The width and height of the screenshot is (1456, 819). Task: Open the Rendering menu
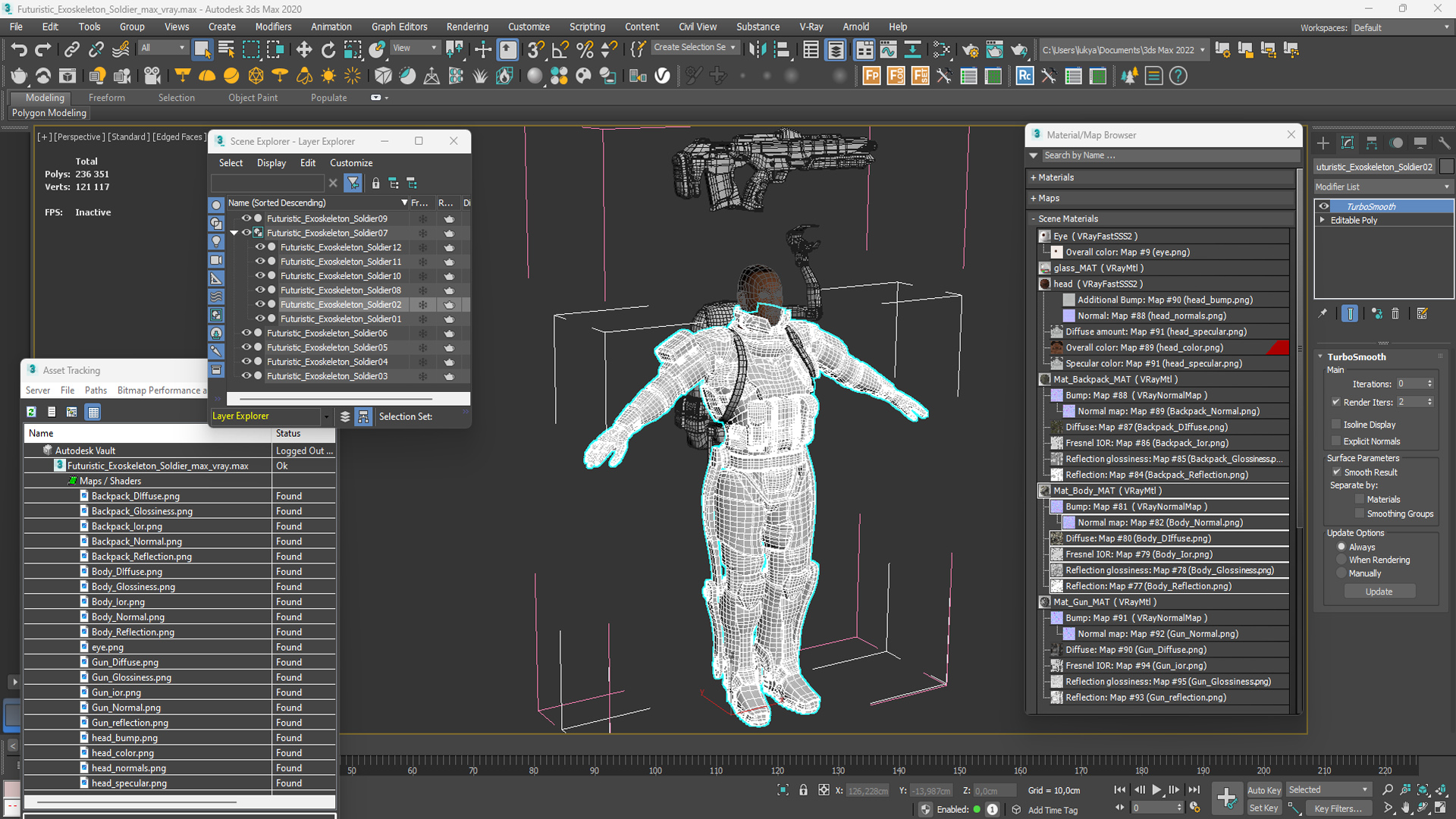(x=467, y=27)
